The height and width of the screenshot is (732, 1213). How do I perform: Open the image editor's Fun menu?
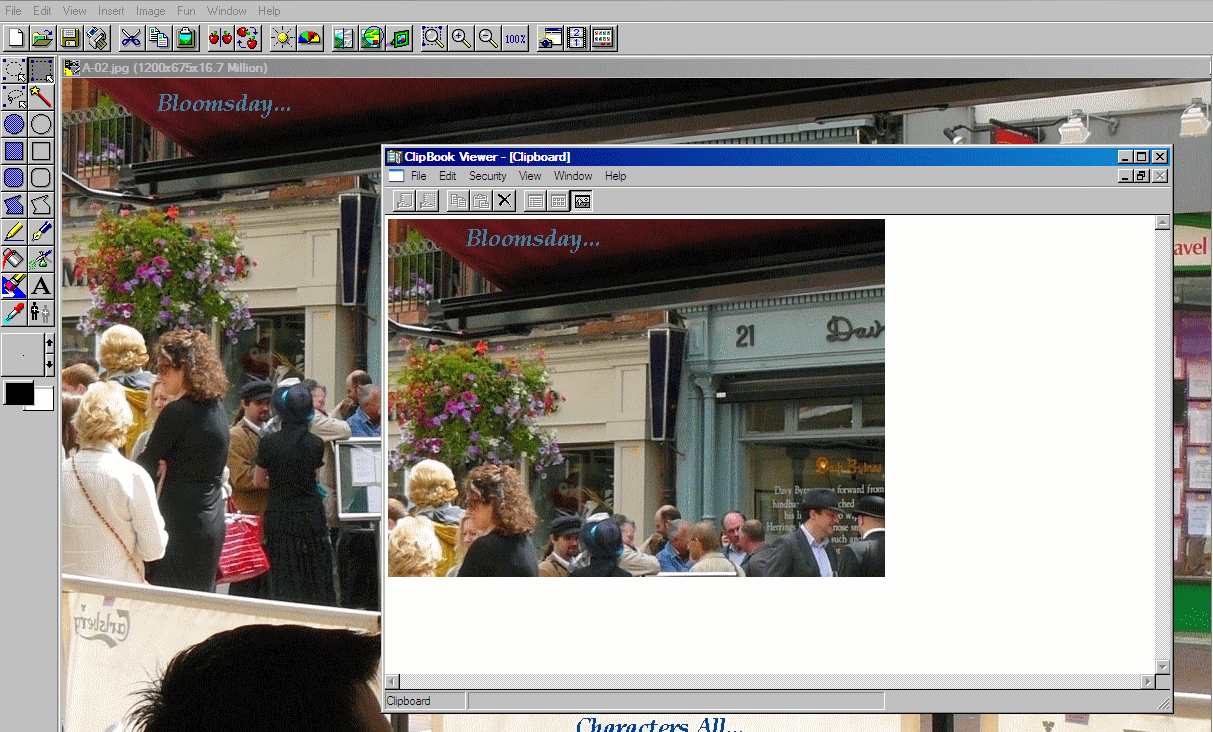tap(186, 11)
